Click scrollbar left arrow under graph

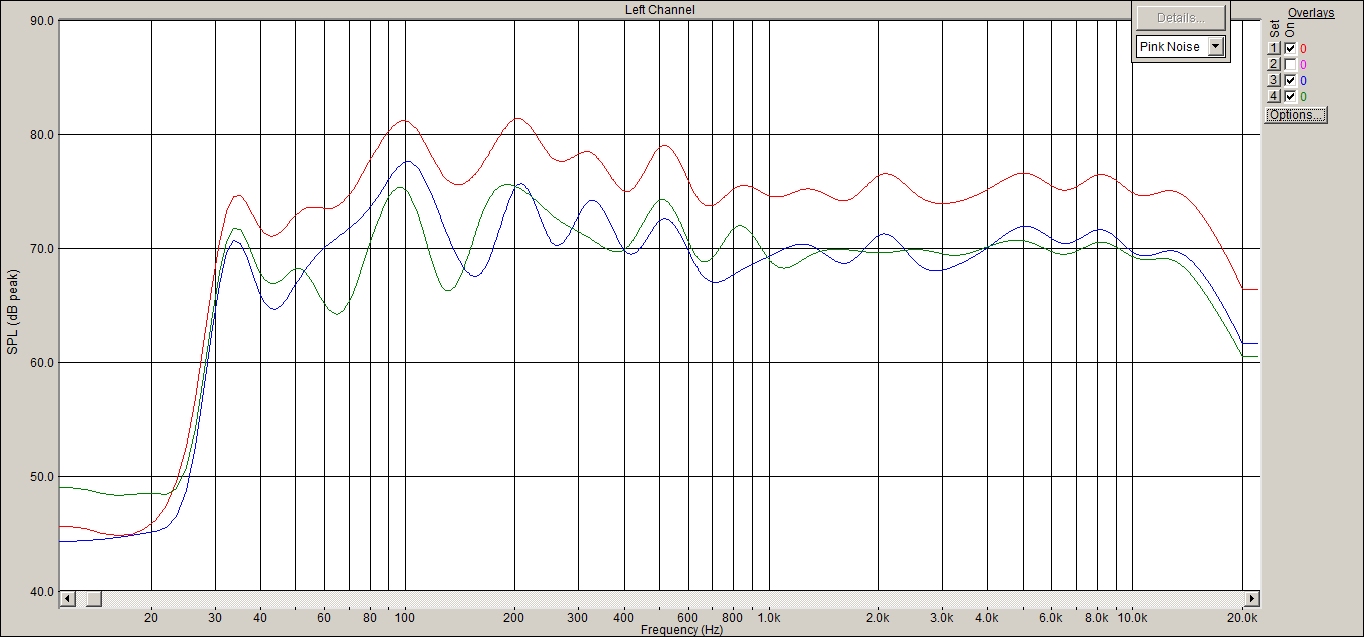(x=68, y=598)
